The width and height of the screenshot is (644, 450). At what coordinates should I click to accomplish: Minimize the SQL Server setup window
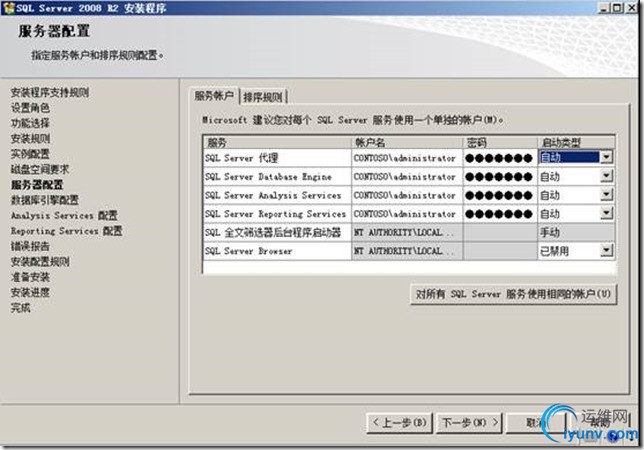tap(603, 8)
